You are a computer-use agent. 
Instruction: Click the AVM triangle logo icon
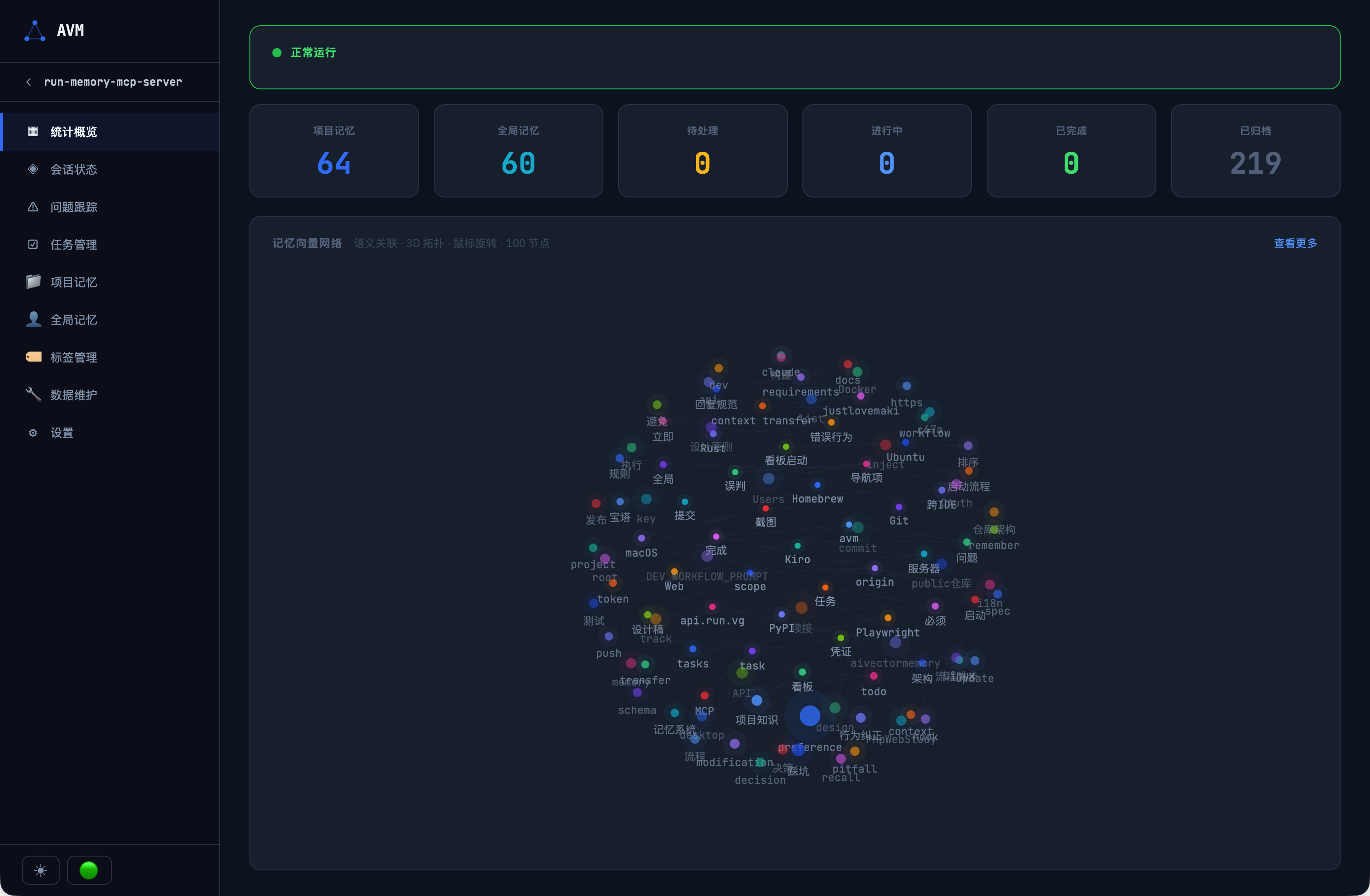click(x=34, y=31)
